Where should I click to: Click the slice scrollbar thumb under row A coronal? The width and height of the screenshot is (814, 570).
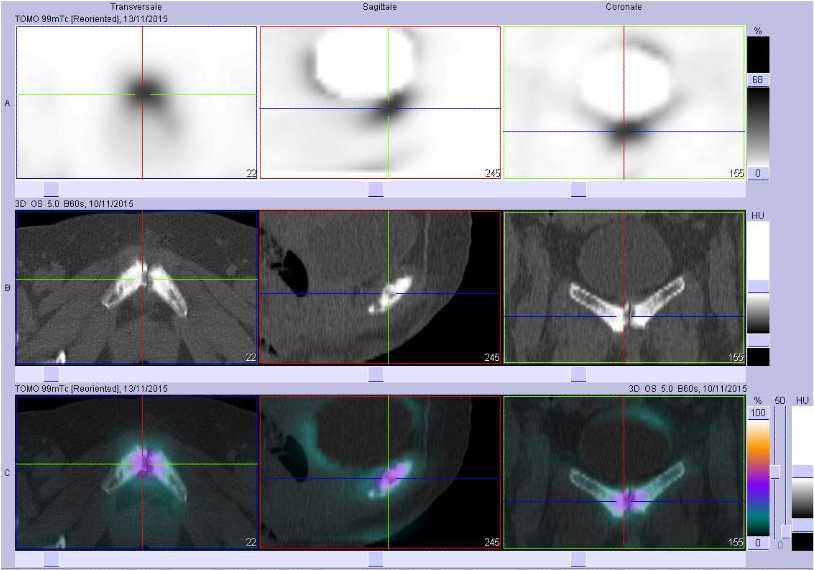(x=578, y=189)
